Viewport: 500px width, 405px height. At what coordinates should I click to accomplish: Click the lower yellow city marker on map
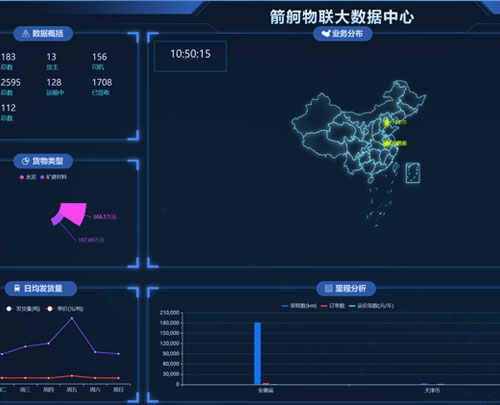(386, 144)
